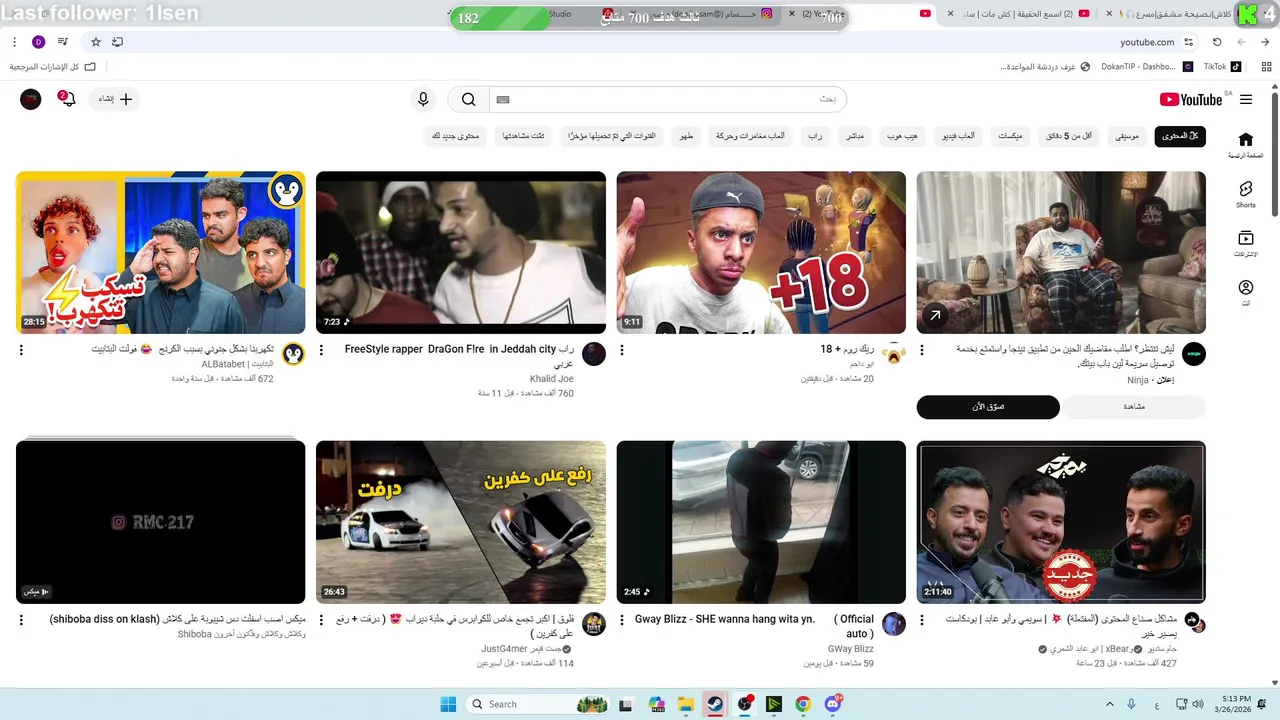Click the 'سوّق الآن' ad button
Viewport: 1280px width, 720px height.
(988, 407)
